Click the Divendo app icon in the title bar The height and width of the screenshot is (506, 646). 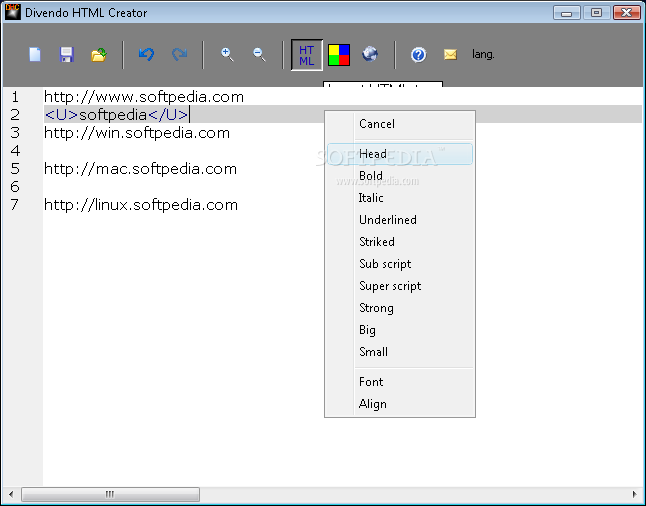[x=13, y=12]
